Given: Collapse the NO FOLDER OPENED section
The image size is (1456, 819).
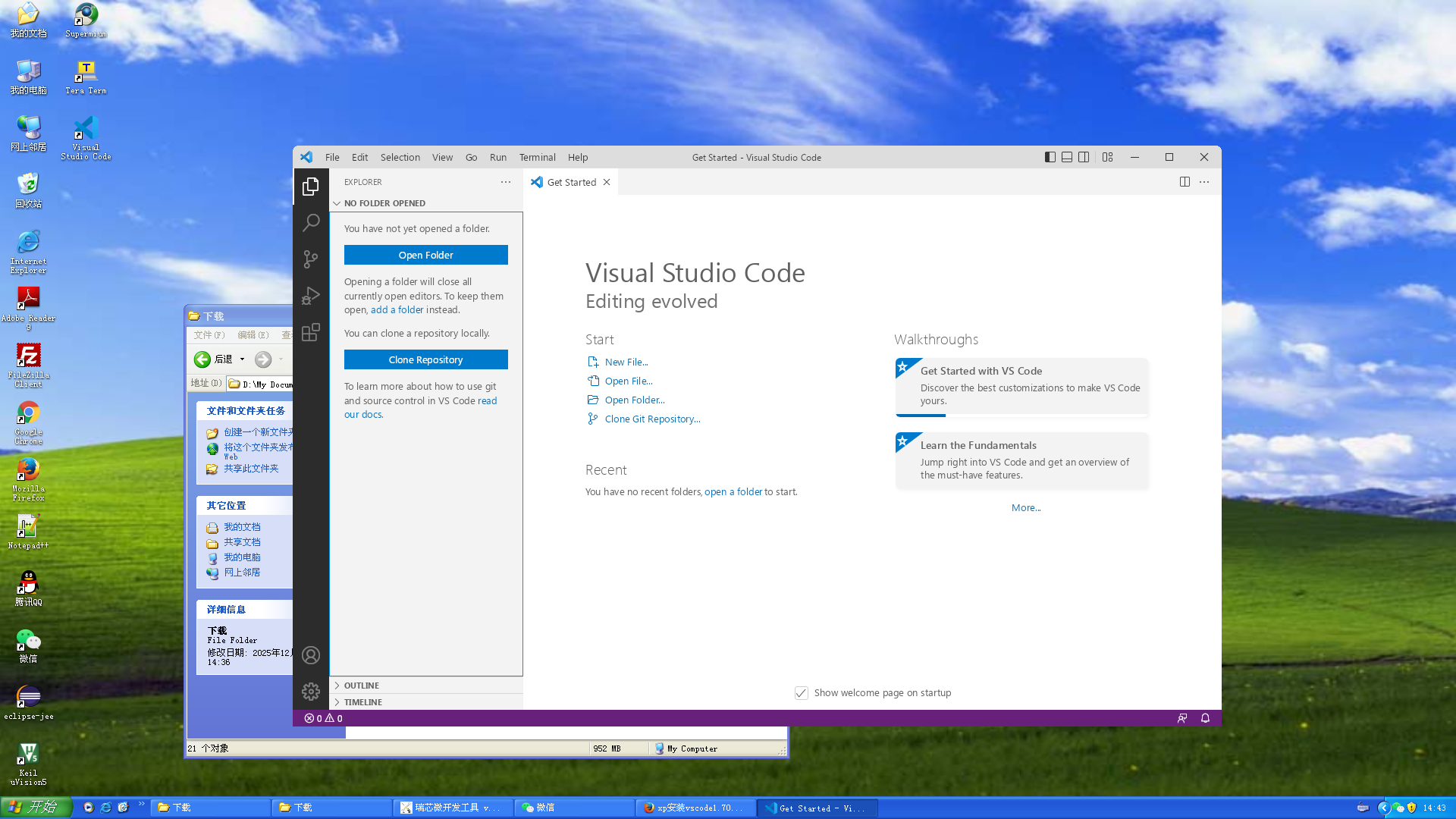Looking at the screenshot, I should point(384,203).
